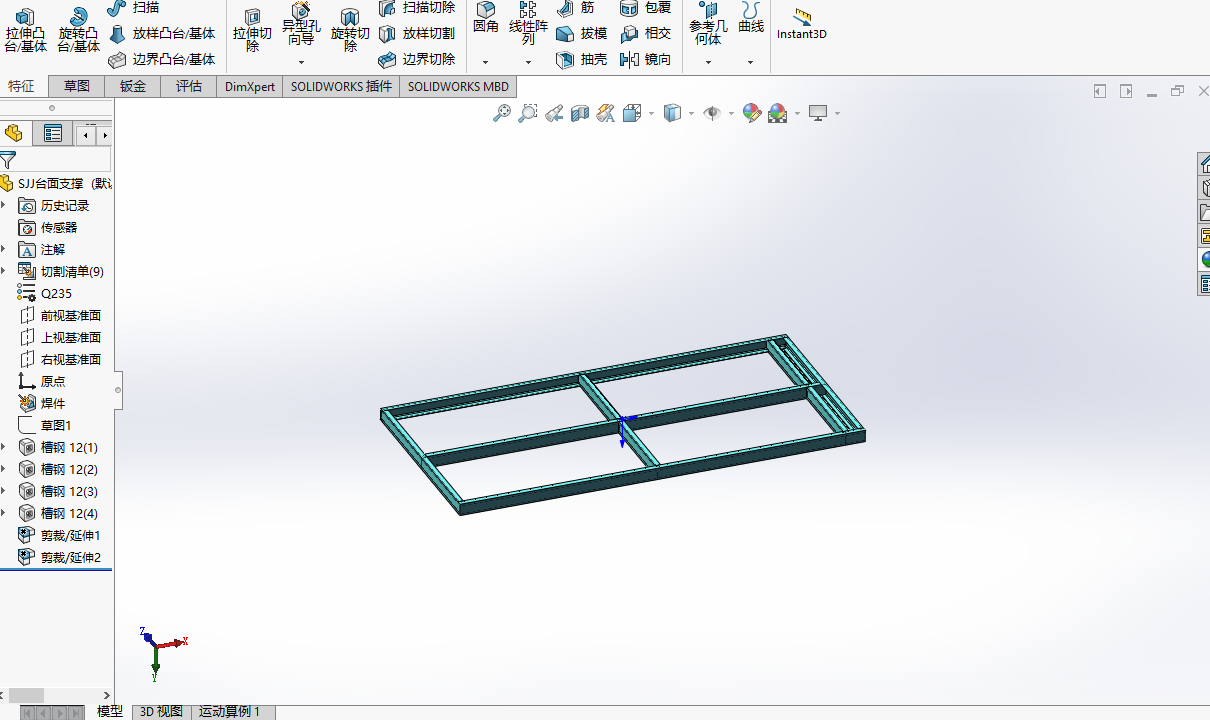Choose the 放样凸台/基体 loft boss tool
The height and width of the screenshot is (720, 1210).
[161, 34]
